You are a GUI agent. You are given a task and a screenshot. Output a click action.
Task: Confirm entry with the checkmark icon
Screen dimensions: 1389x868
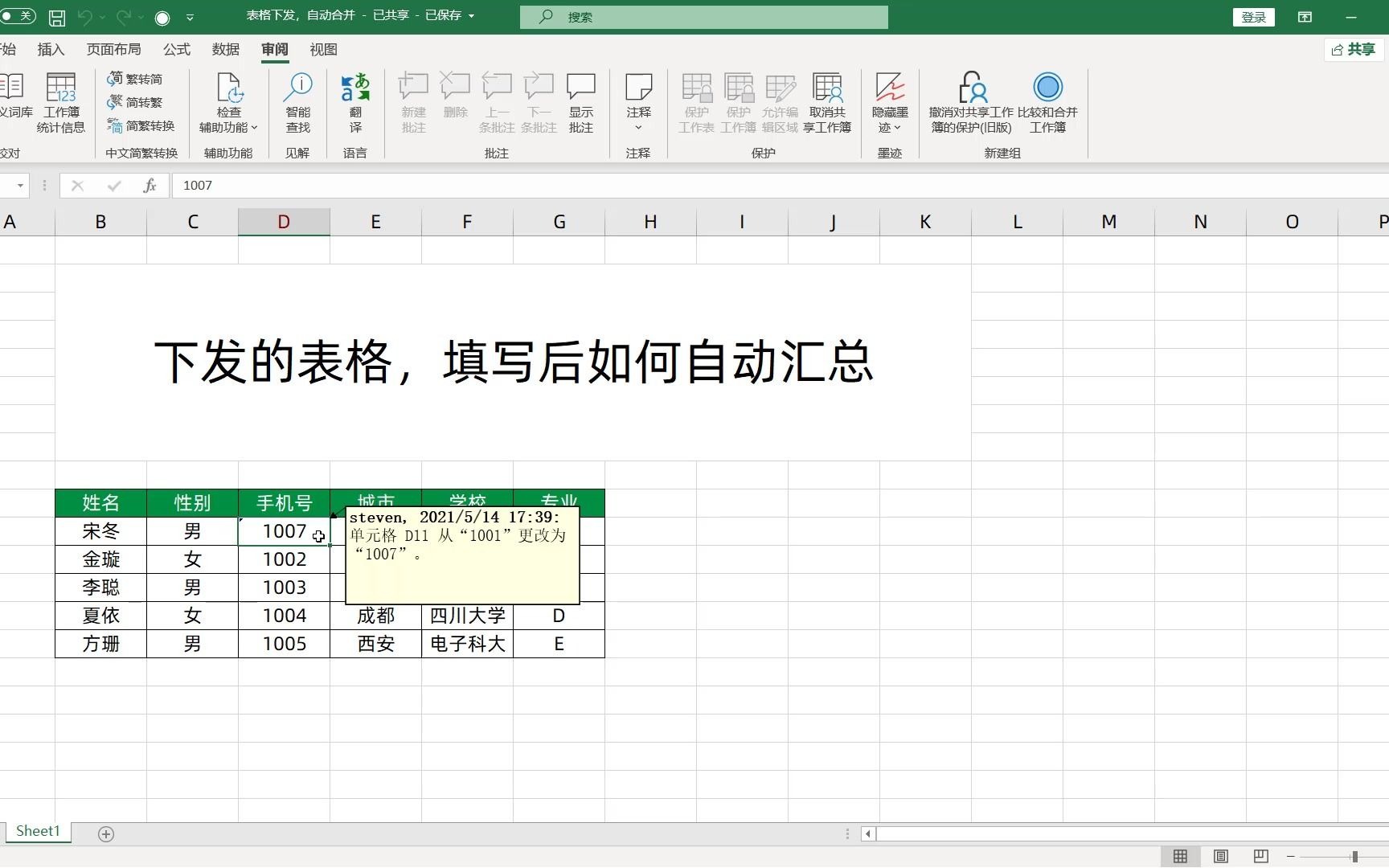tap(113, 186)
